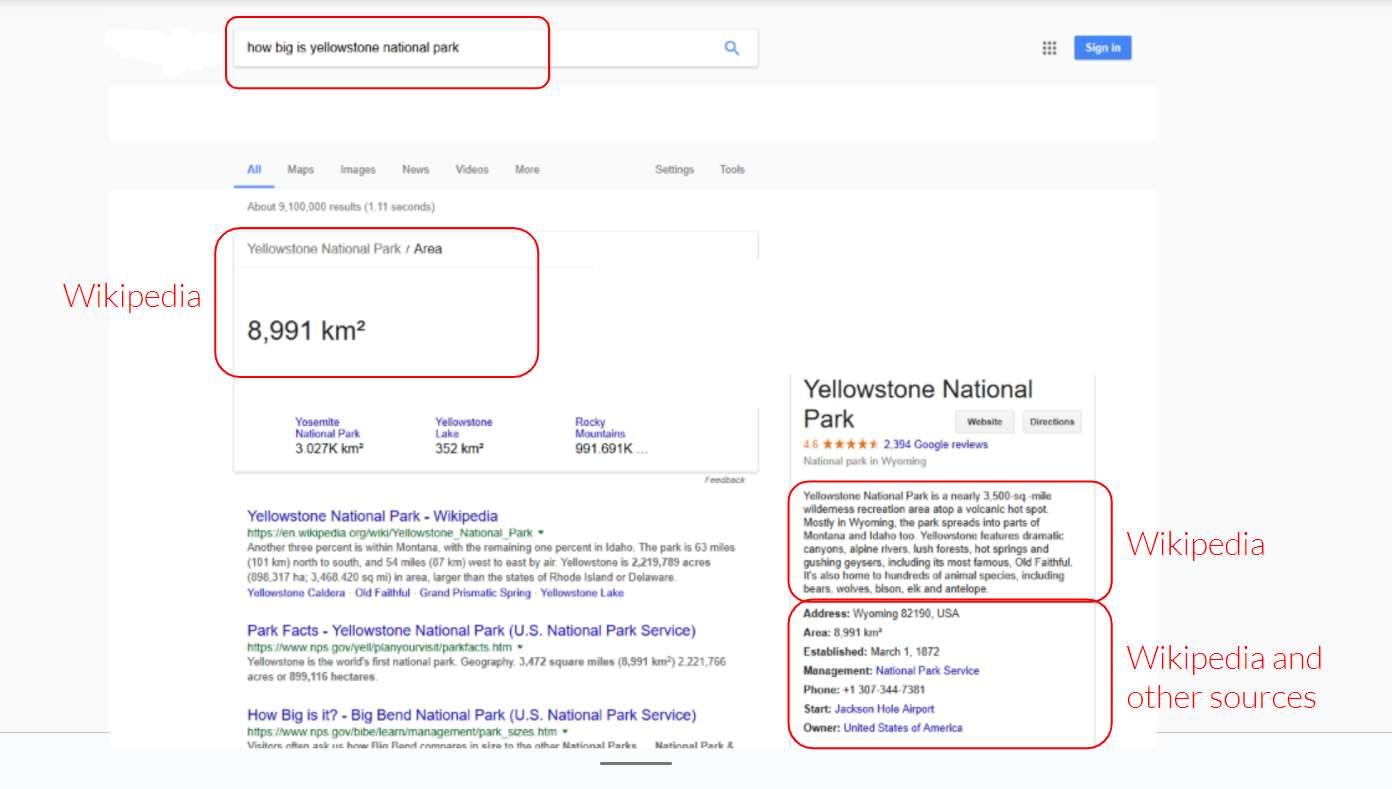1392x789 pixels.
Task: Select the All results tab
Action: coord(254,170)
